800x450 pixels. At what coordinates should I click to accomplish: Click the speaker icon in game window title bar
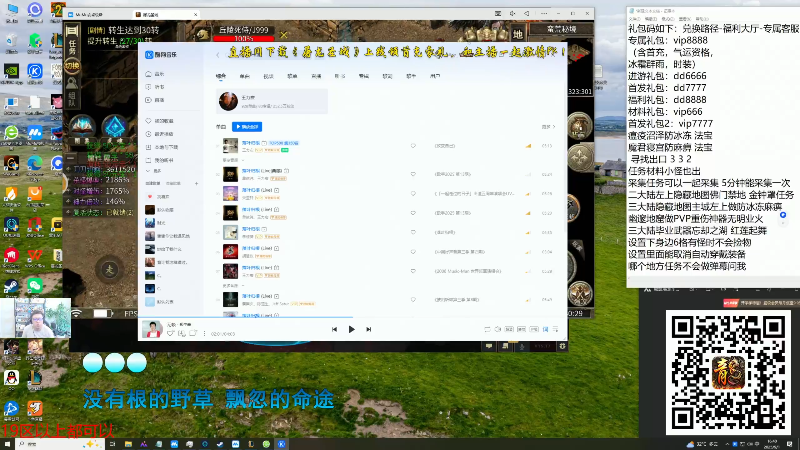(x=512, y=14)
